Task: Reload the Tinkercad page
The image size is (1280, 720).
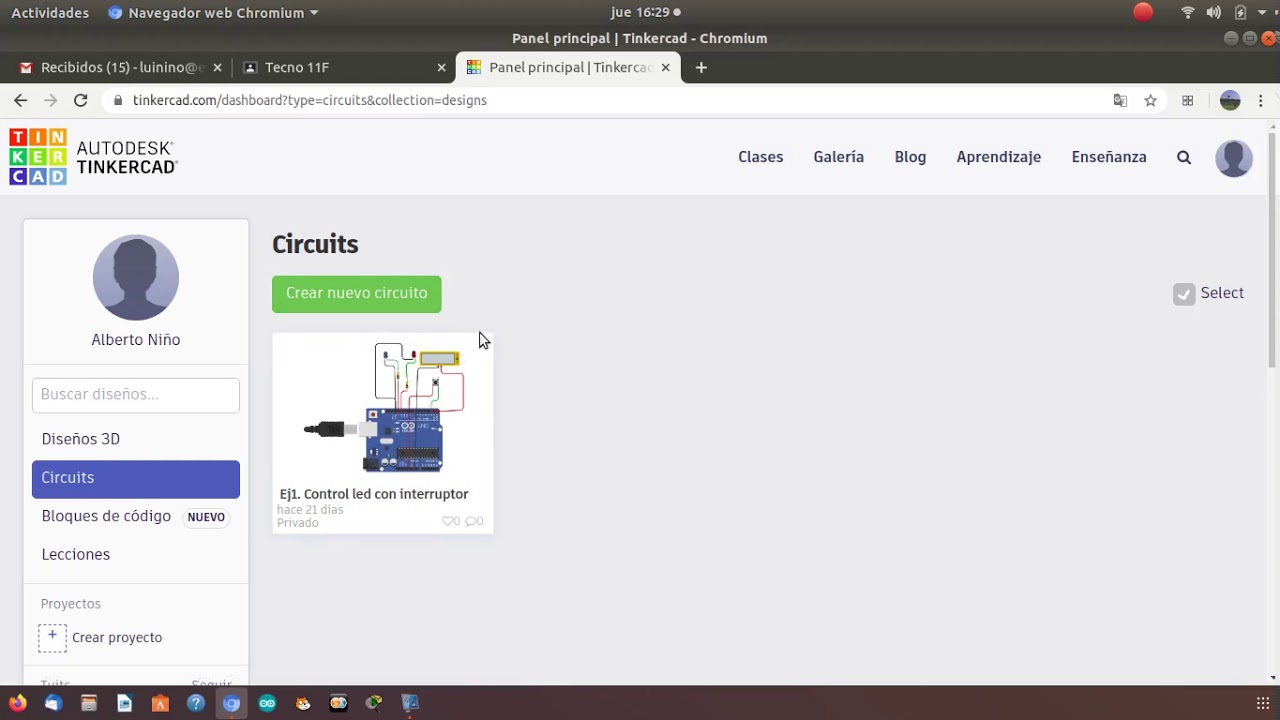Action: 81,100
